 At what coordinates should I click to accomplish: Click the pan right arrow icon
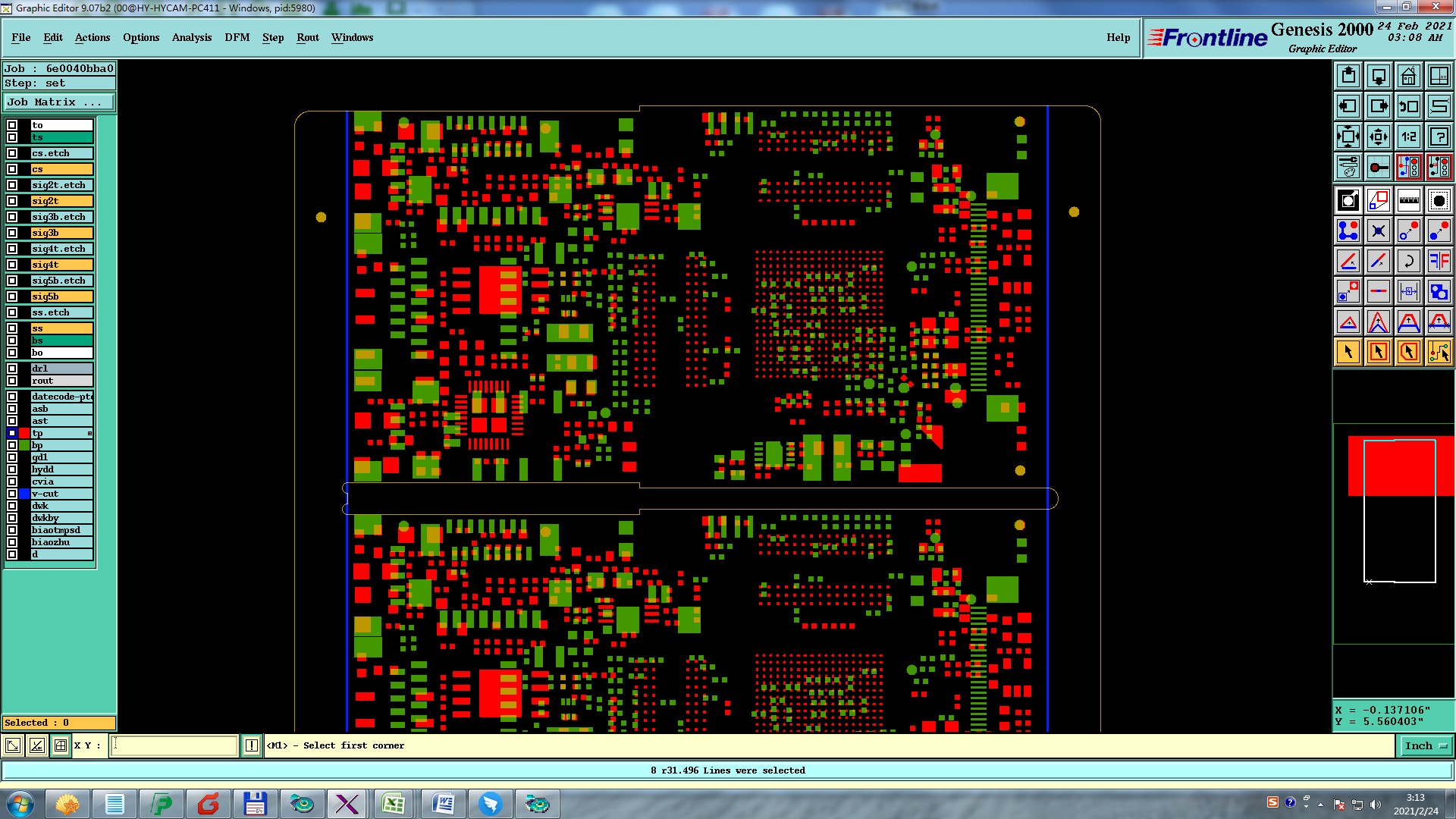click(1379, 106)
